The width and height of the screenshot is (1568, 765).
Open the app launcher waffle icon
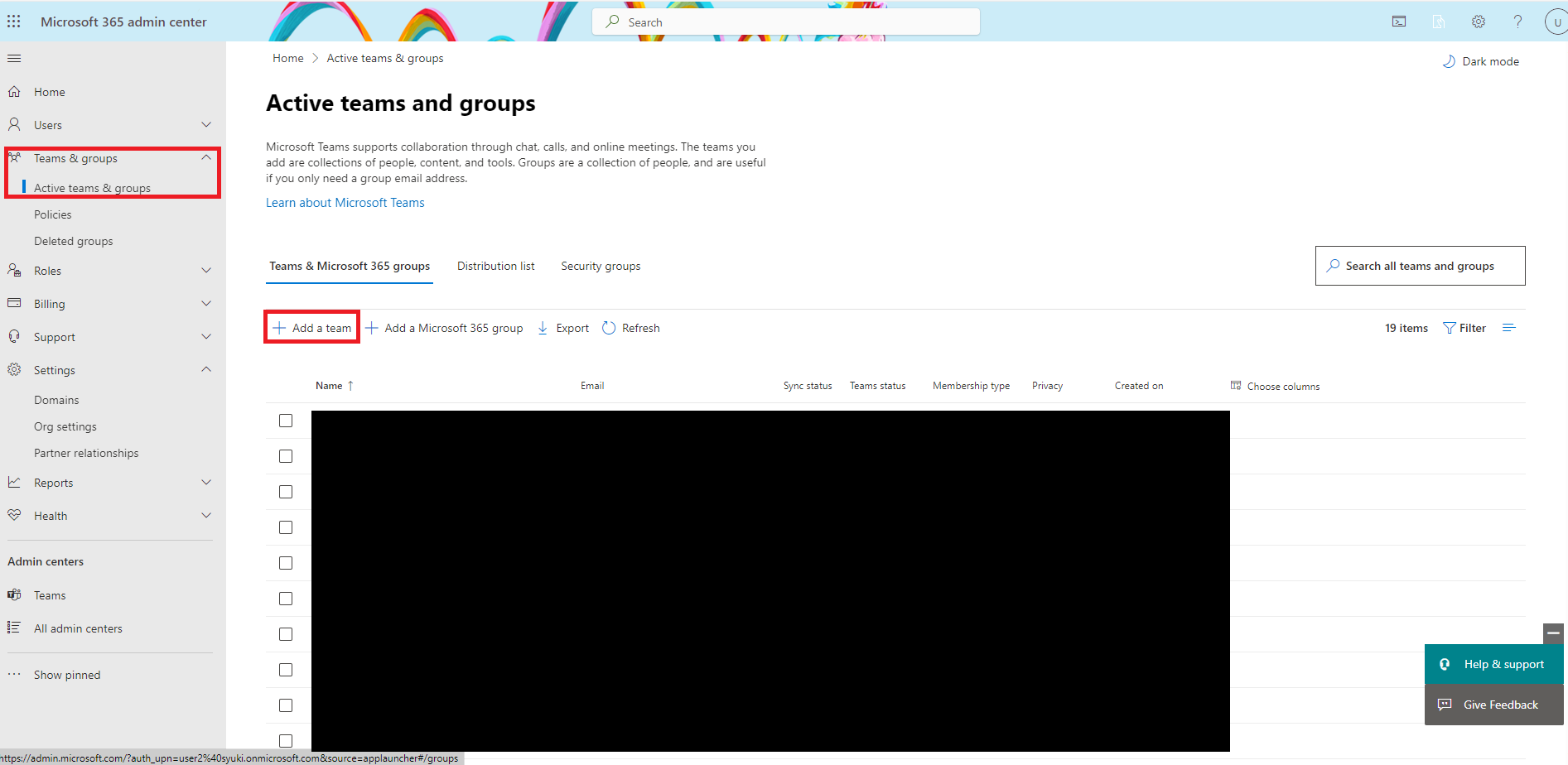point(14,22)
